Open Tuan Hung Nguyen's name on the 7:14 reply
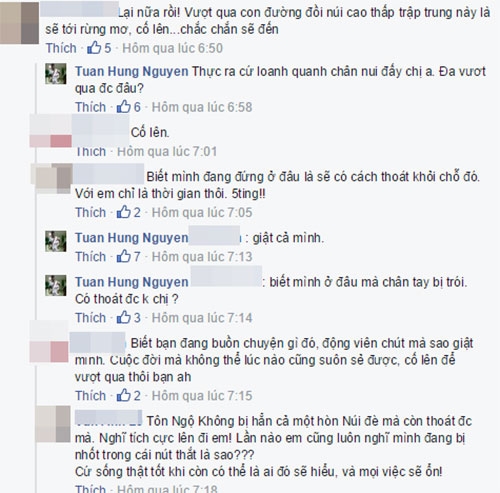The height and width of the screenshot is (493, 500). pyautogui.click(x=132, y=282)
